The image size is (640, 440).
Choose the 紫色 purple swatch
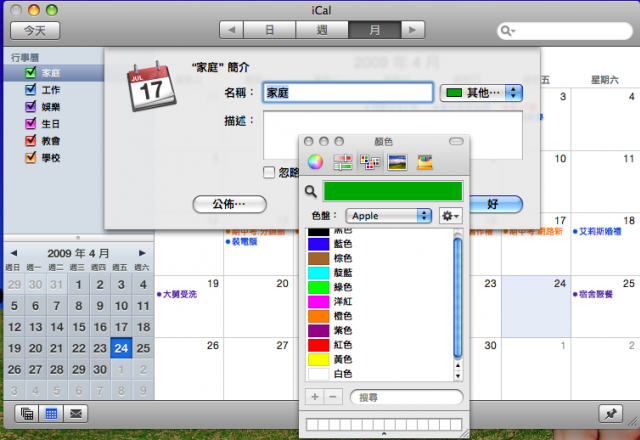(x=318, y=330)
